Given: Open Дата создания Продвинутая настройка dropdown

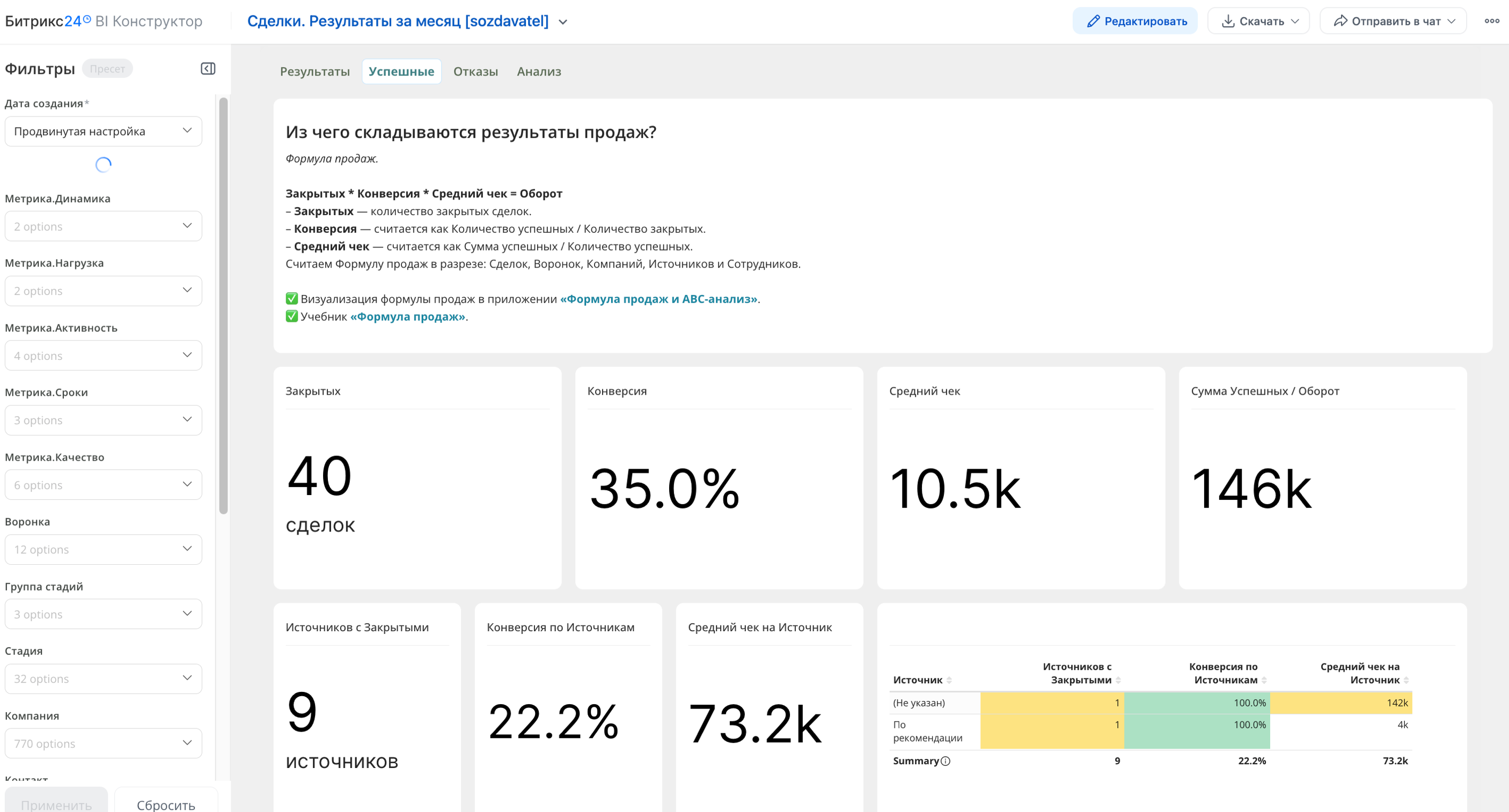Looking at the screenshot, I should [103, 131].
